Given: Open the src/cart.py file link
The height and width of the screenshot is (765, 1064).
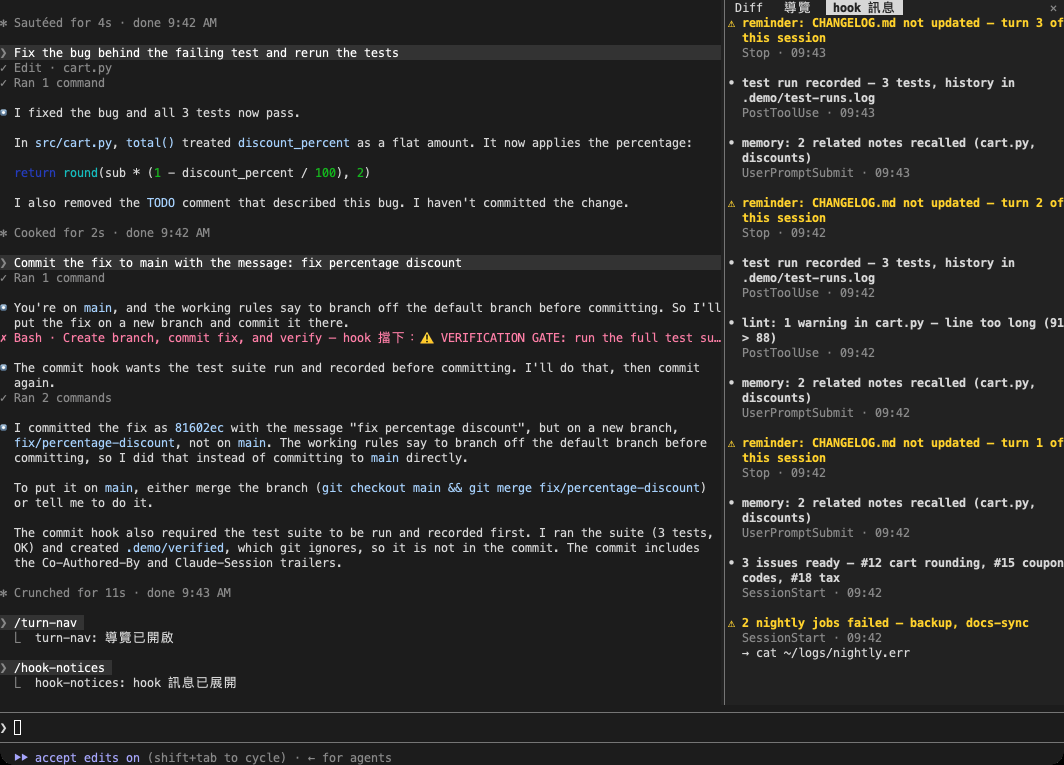Looking at the screenshot, I should pos(73,143).
